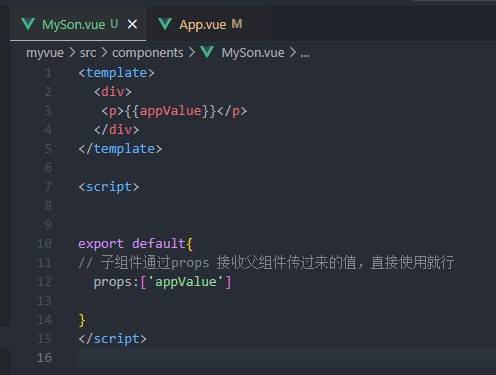The width and height of the screenshot is (496, 375).
Task: Click closing </div> tag
Action: coord(116,130)
